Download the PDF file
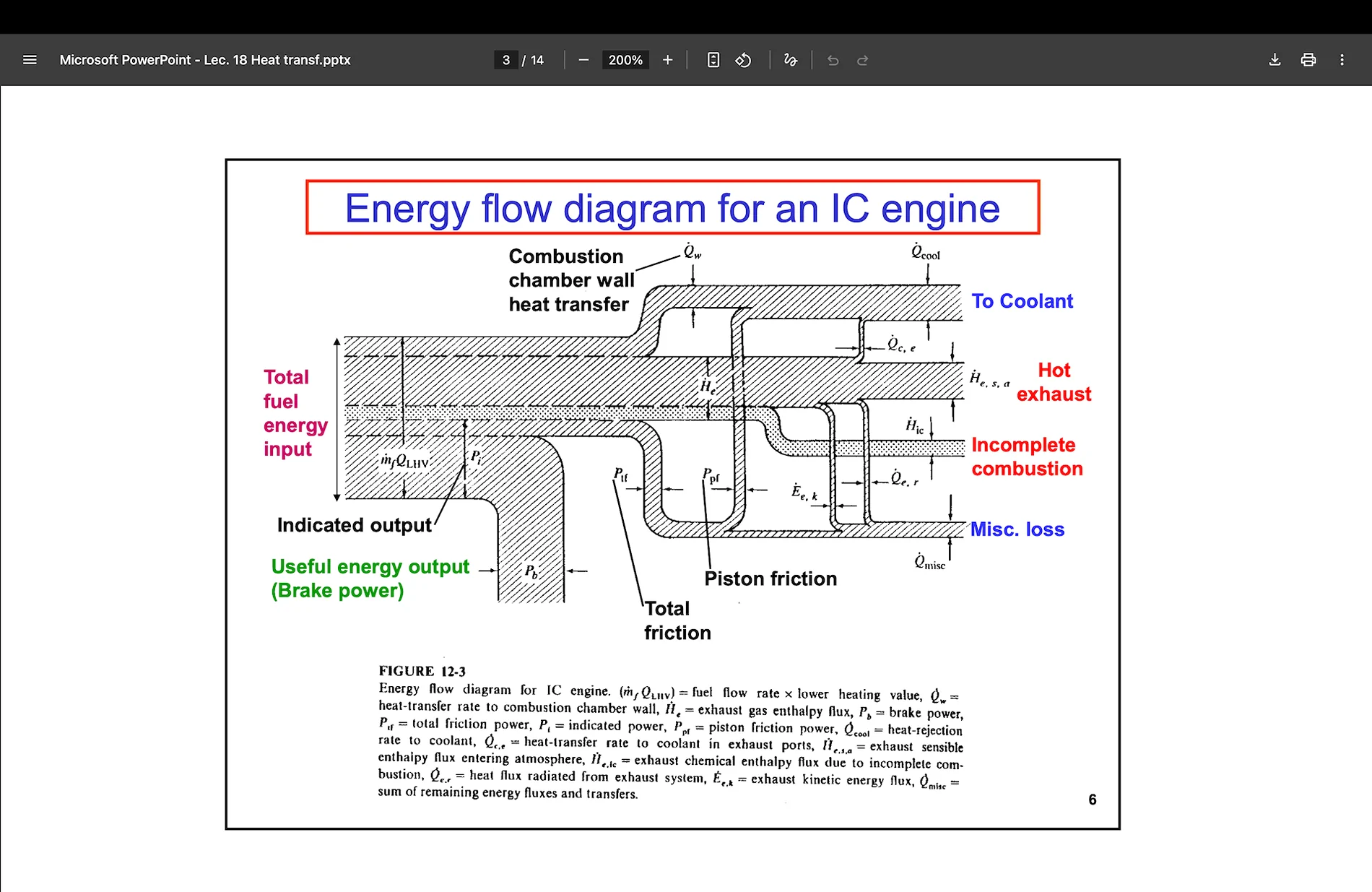 point(1275,60)
